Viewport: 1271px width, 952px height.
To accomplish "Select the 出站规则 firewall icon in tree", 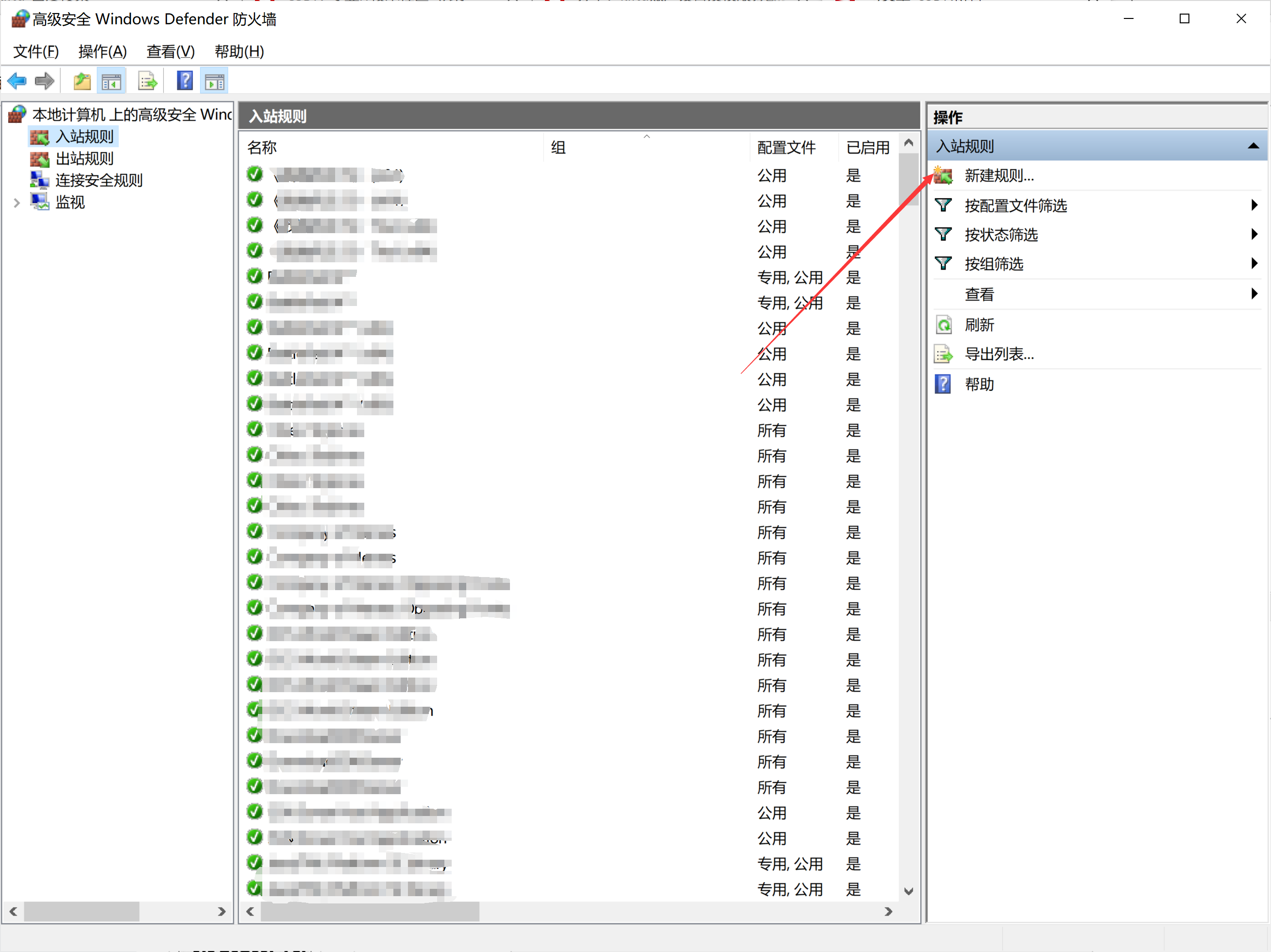I will tap(39, 158).
